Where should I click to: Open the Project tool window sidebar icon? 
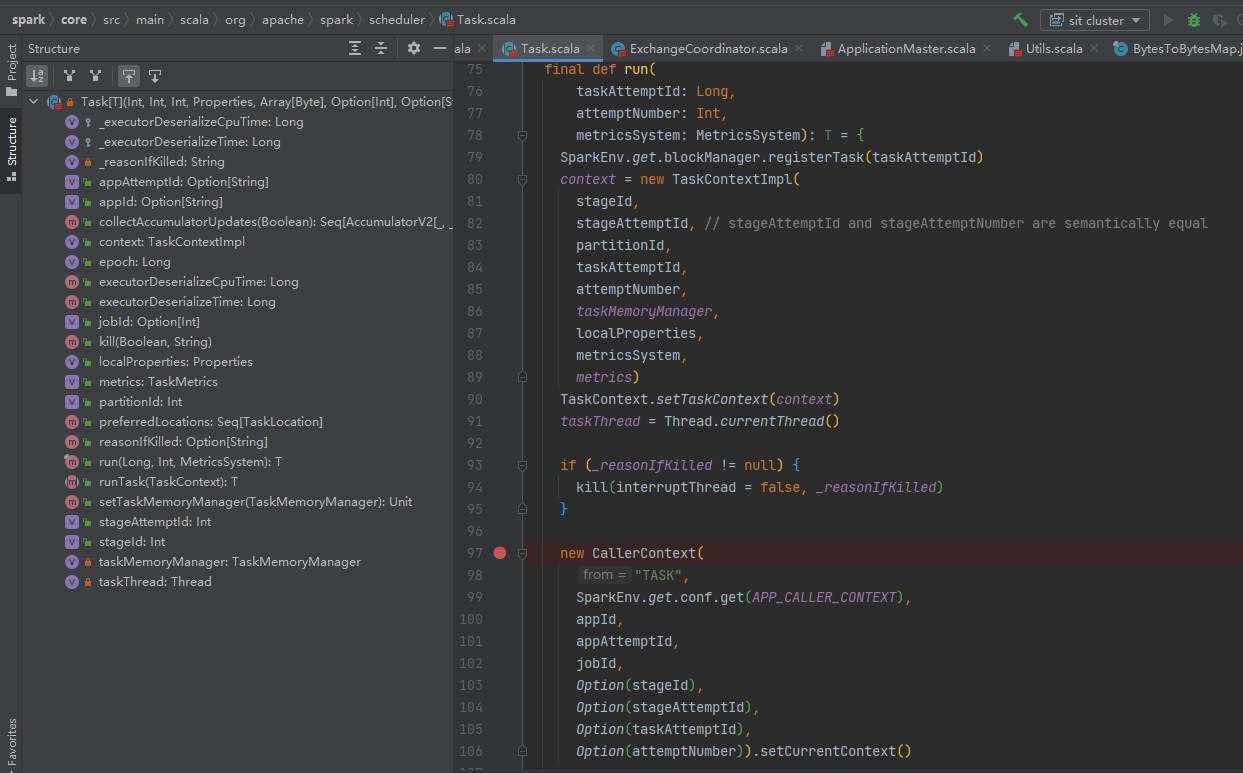[x=10, y=64]
